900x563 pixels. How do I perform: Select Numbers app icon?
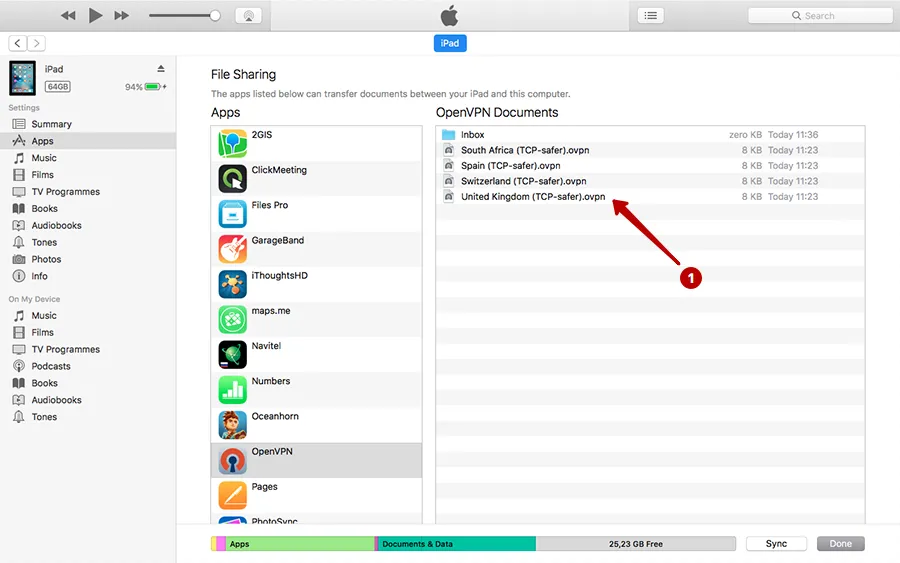232,390
